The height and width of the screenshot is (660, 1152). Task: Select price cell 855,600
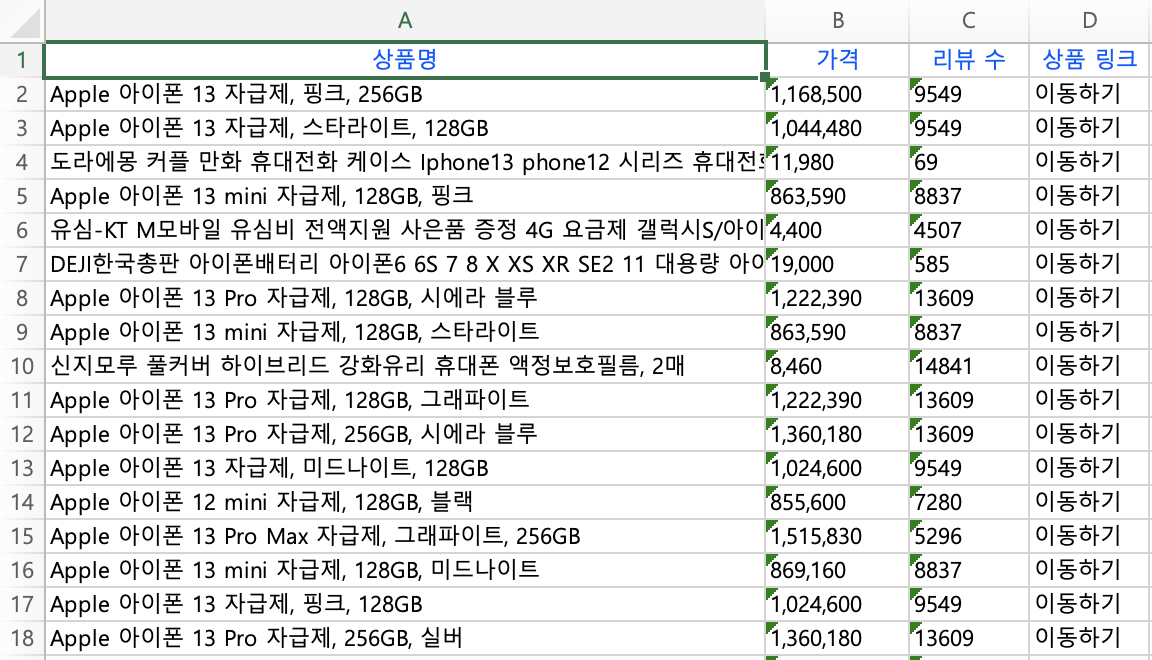[837, 501]
